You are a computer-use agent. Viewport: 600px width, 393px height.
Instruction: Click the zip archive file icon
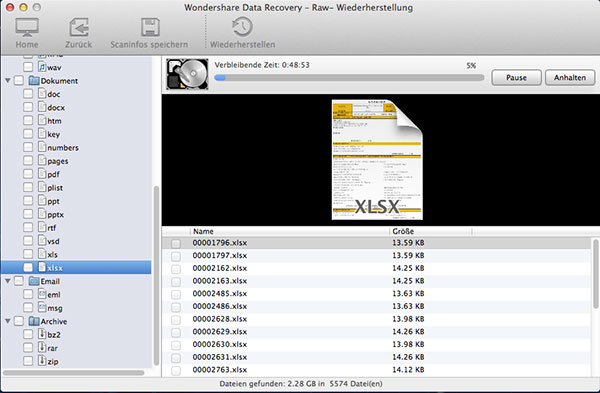click(42, 361)
